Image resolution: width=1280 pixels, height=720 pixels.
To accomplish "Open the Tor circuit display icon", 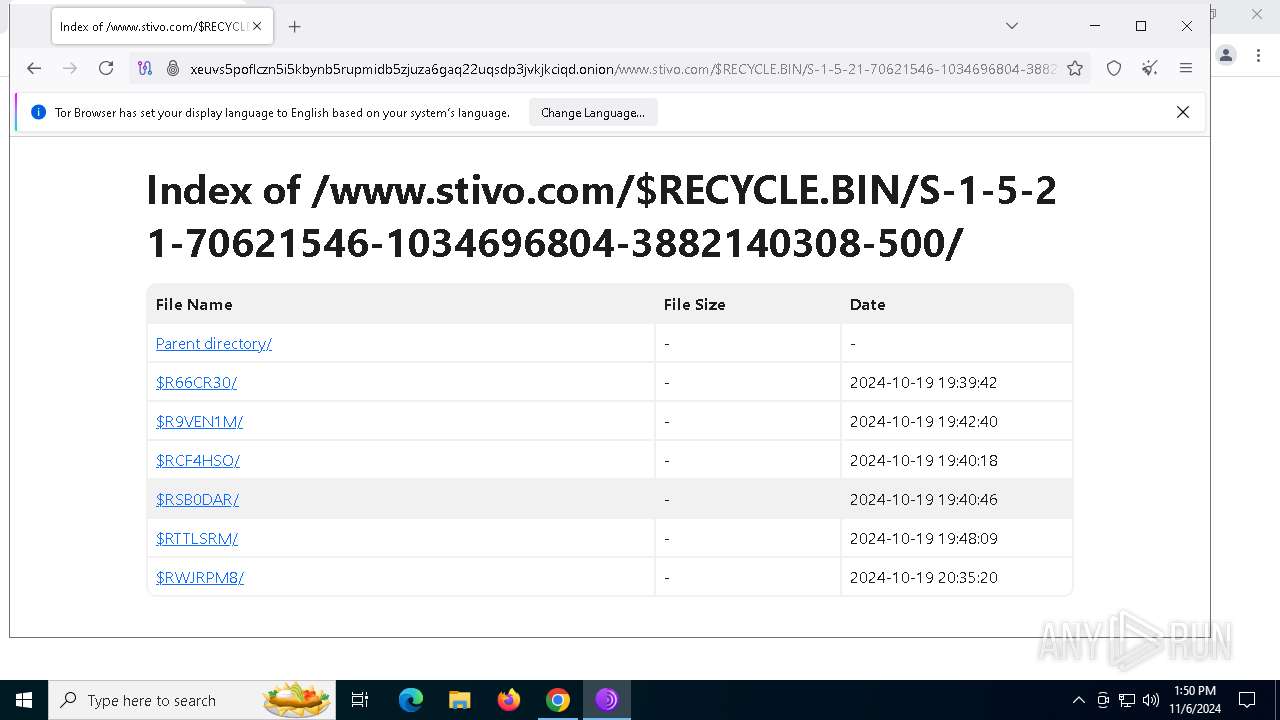I will pyautogui.click(x=145, y=68).
